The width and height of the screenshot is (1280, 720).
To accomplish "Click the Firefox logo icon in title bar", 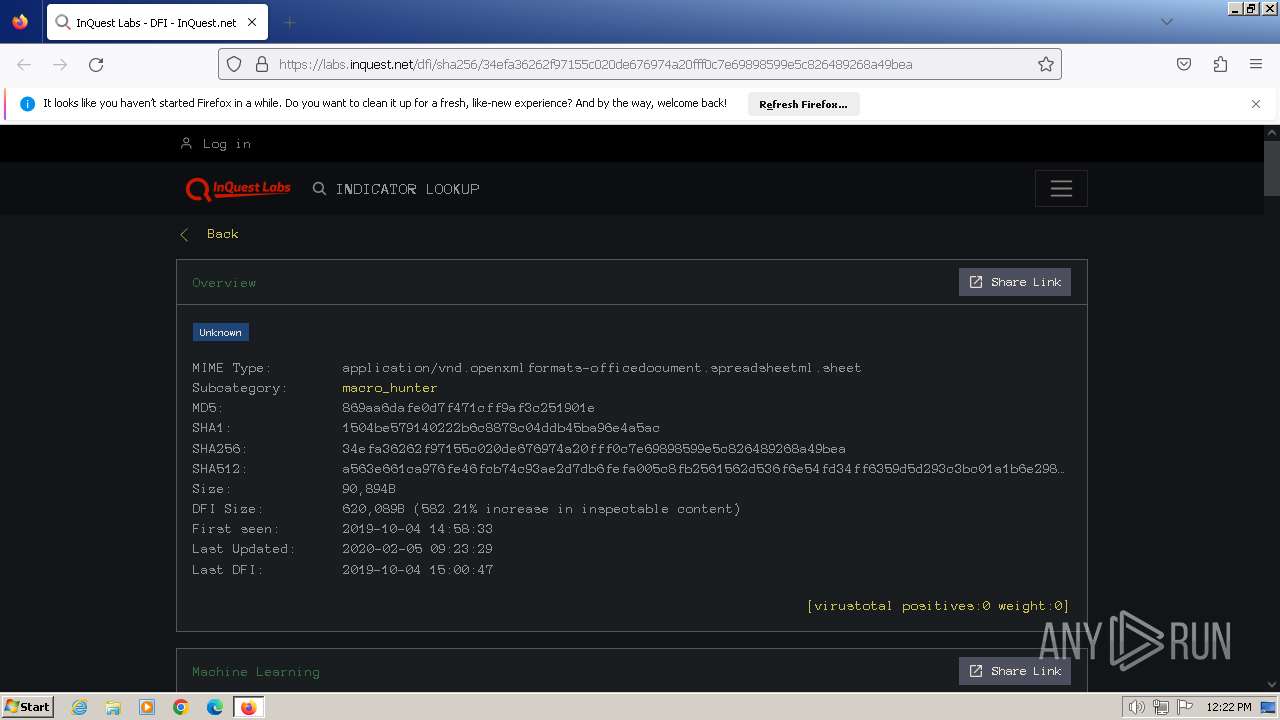I will [x=20, y=22].
